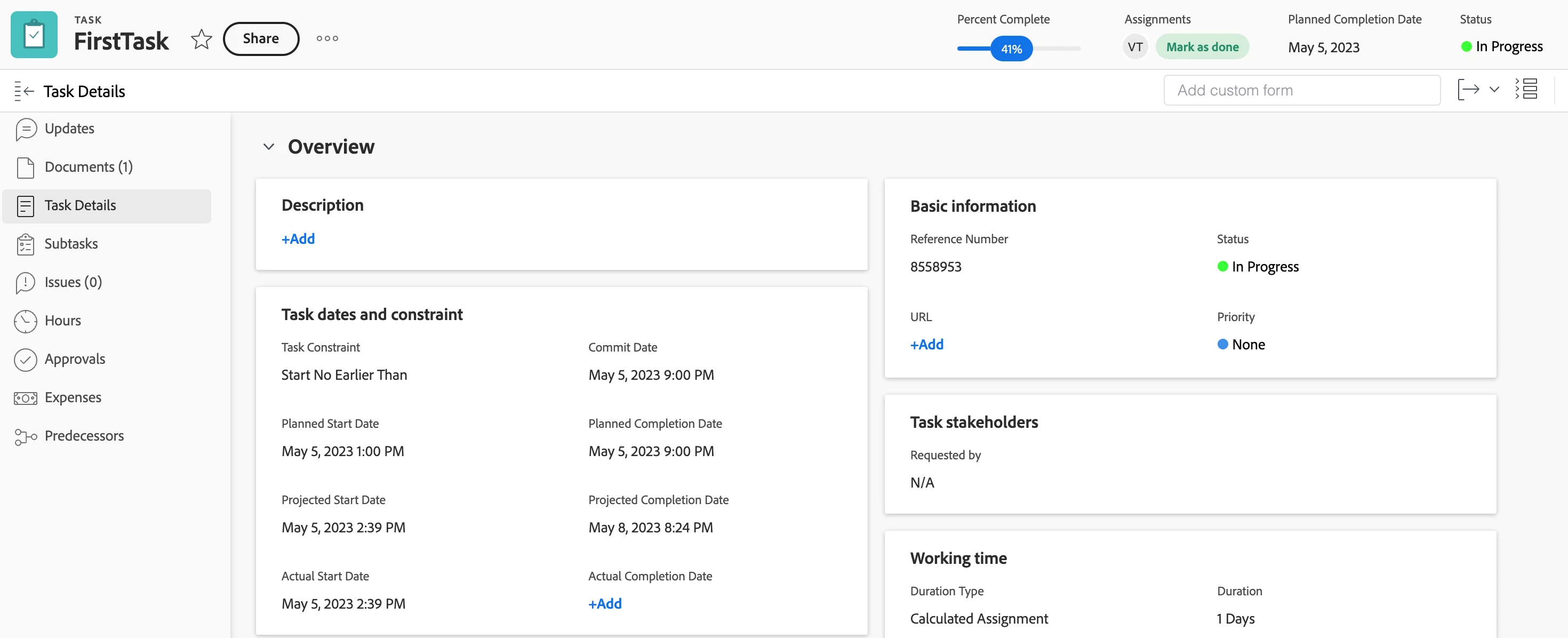
Task: Click the task clipboard icon near title
Action: coord(34,35)
